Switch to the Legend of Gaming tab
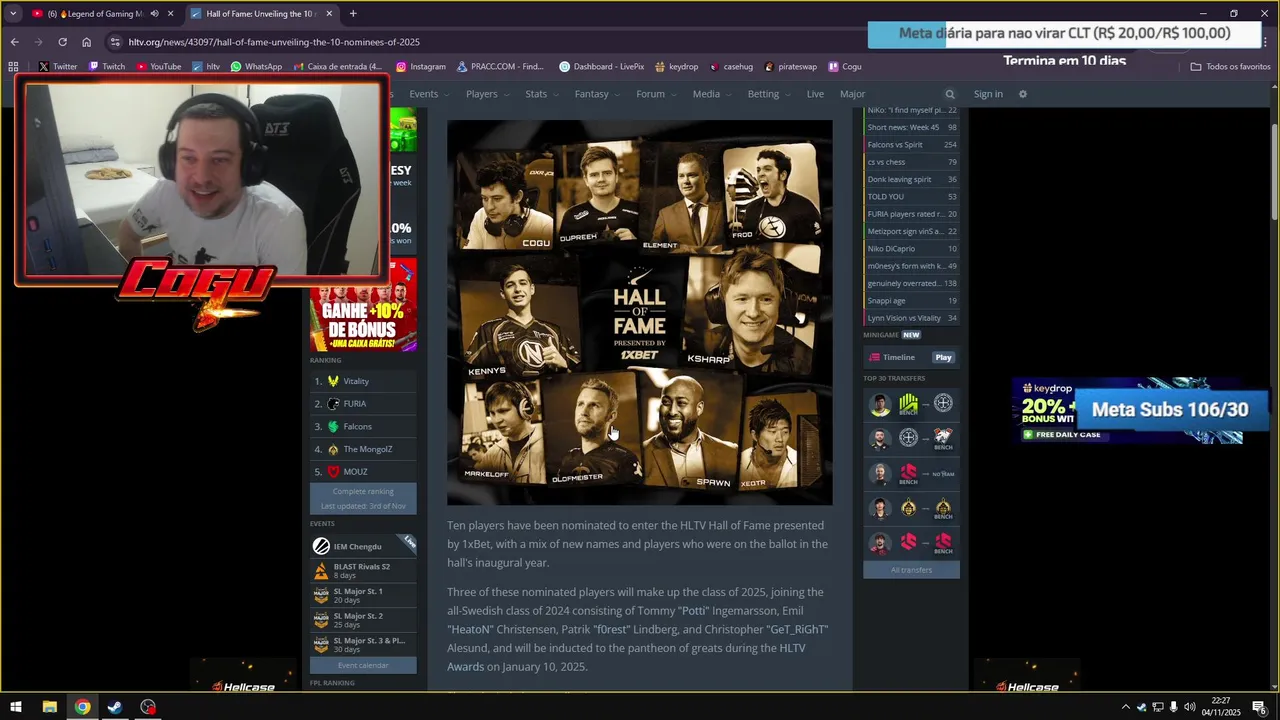This screenshot has width=1280, height=720. (x=100, y=14)
